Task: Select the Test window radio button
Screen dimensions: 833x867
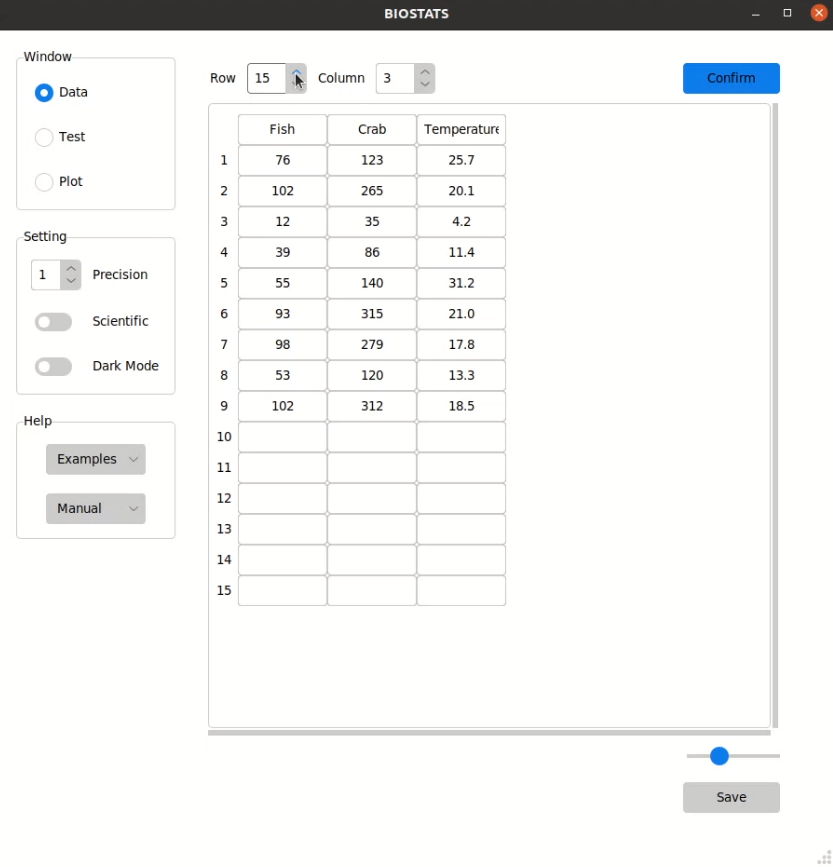Action: click(44, 137)
